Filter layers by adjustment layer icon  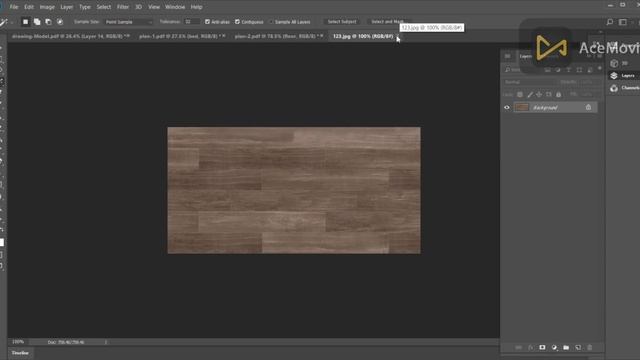[x=558, y=70]
